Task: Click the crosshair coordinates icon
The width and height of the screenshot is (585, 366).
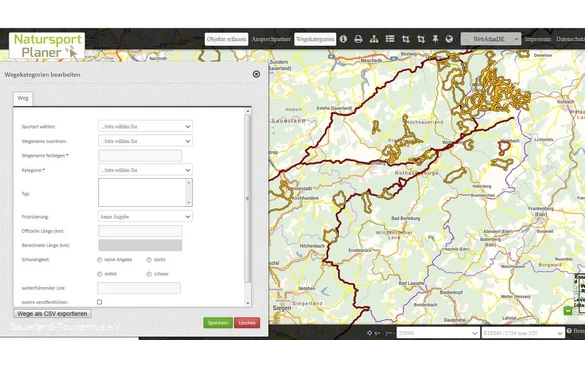Action: pyautogui.click(x=369, y=333)
